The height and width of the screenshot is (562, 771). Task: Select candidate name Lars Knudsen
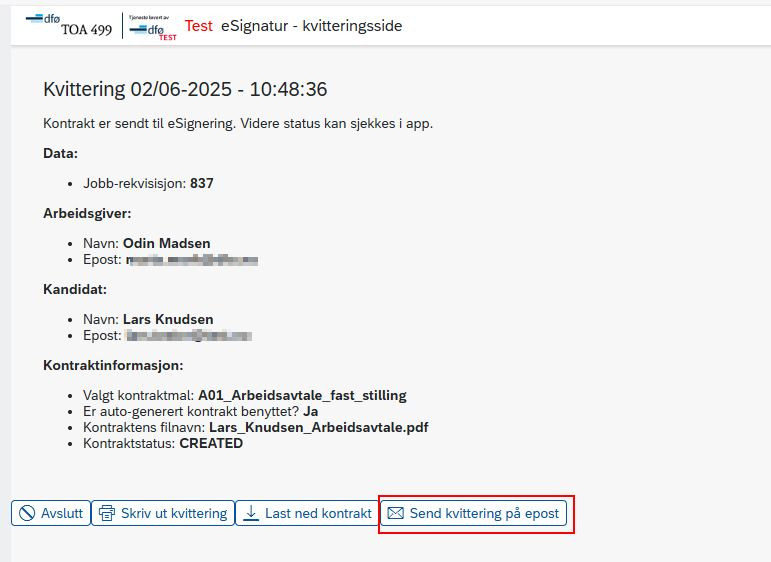coord(168,320)
